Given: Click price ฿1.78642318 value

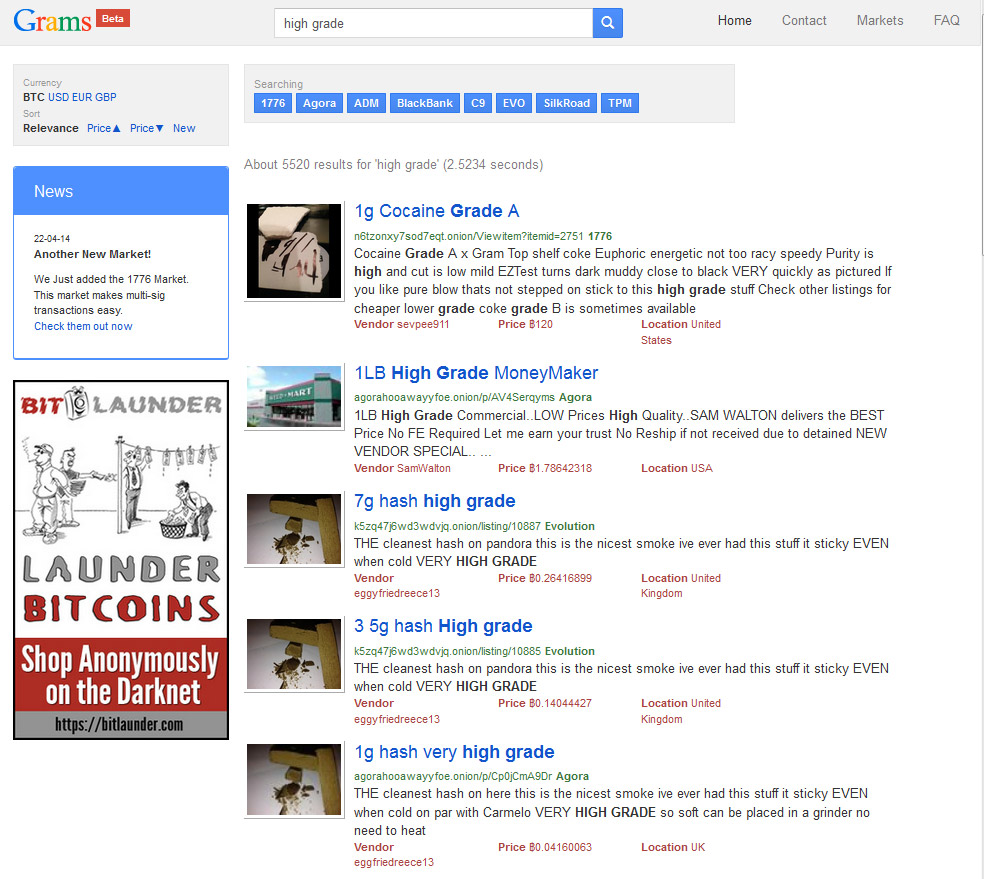Looking at the screenshot, I should 560,468.
